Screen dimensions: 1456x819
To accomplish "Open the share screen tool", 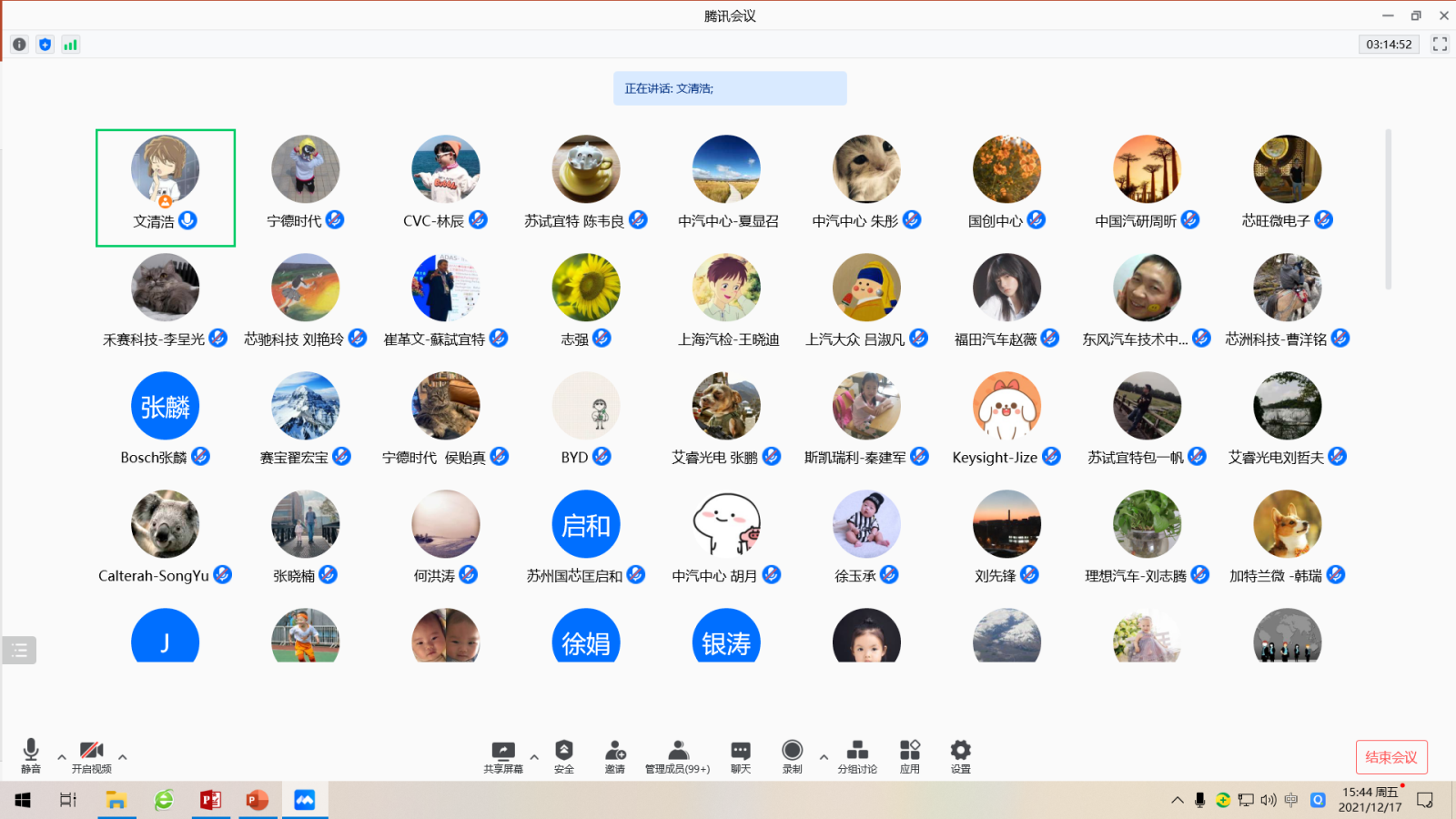I will pyautogui.click(x=502, y=755).
